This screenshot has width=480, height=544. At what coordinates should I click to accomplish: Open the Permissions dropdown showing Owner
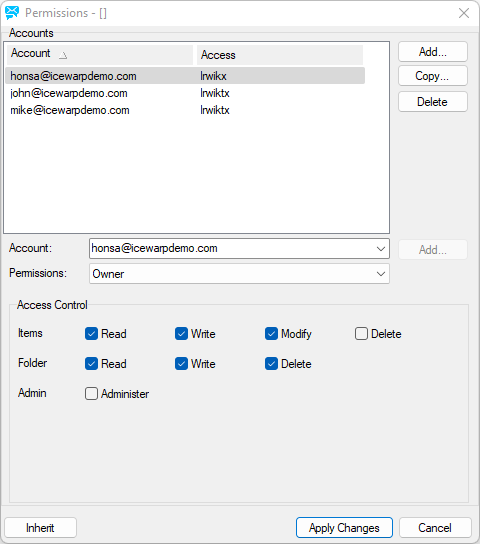pyautogui.click(x=239, y=274)
